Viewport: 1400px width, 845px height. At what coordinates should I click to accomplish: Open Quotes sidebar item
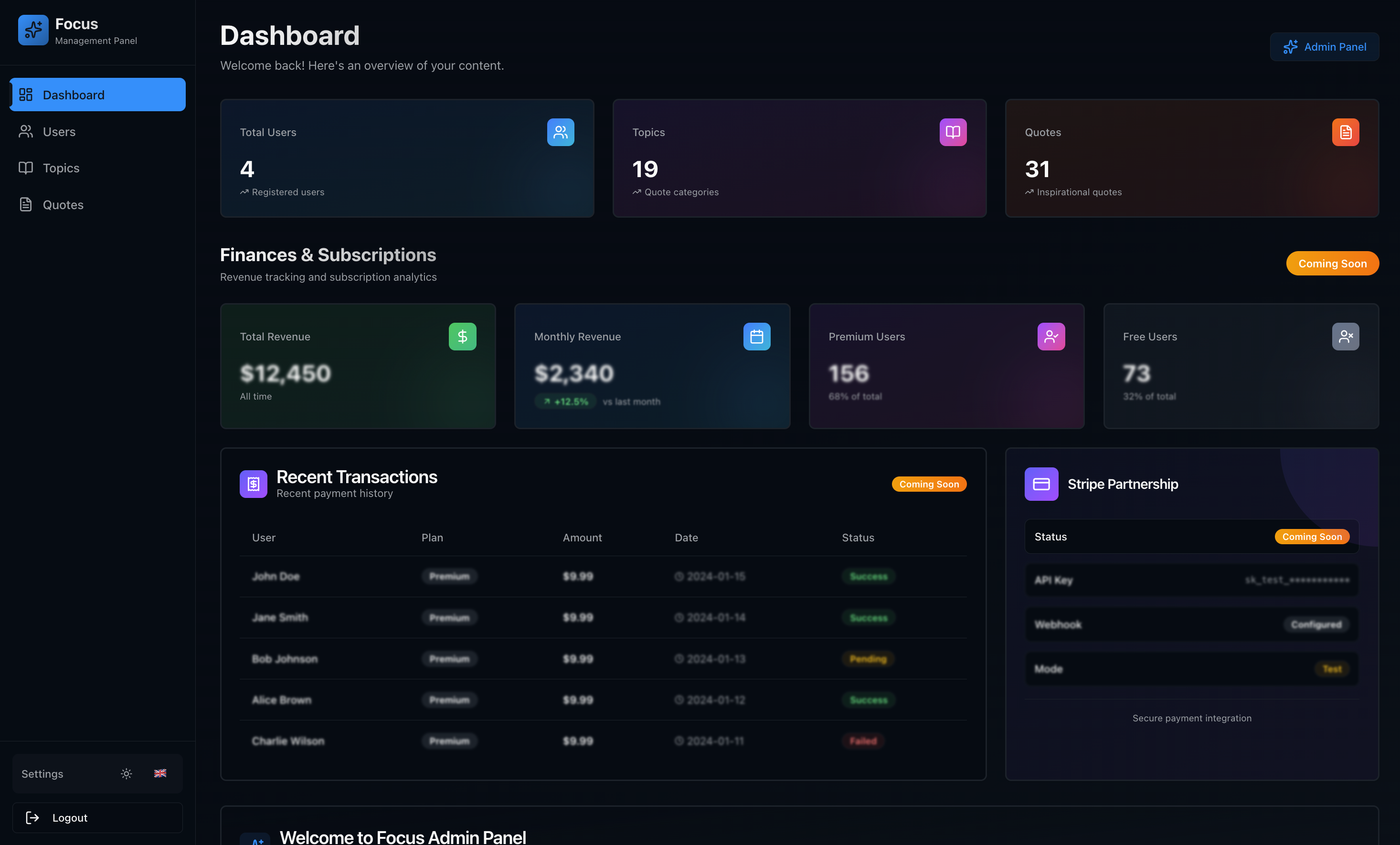[x=63, y=205]
